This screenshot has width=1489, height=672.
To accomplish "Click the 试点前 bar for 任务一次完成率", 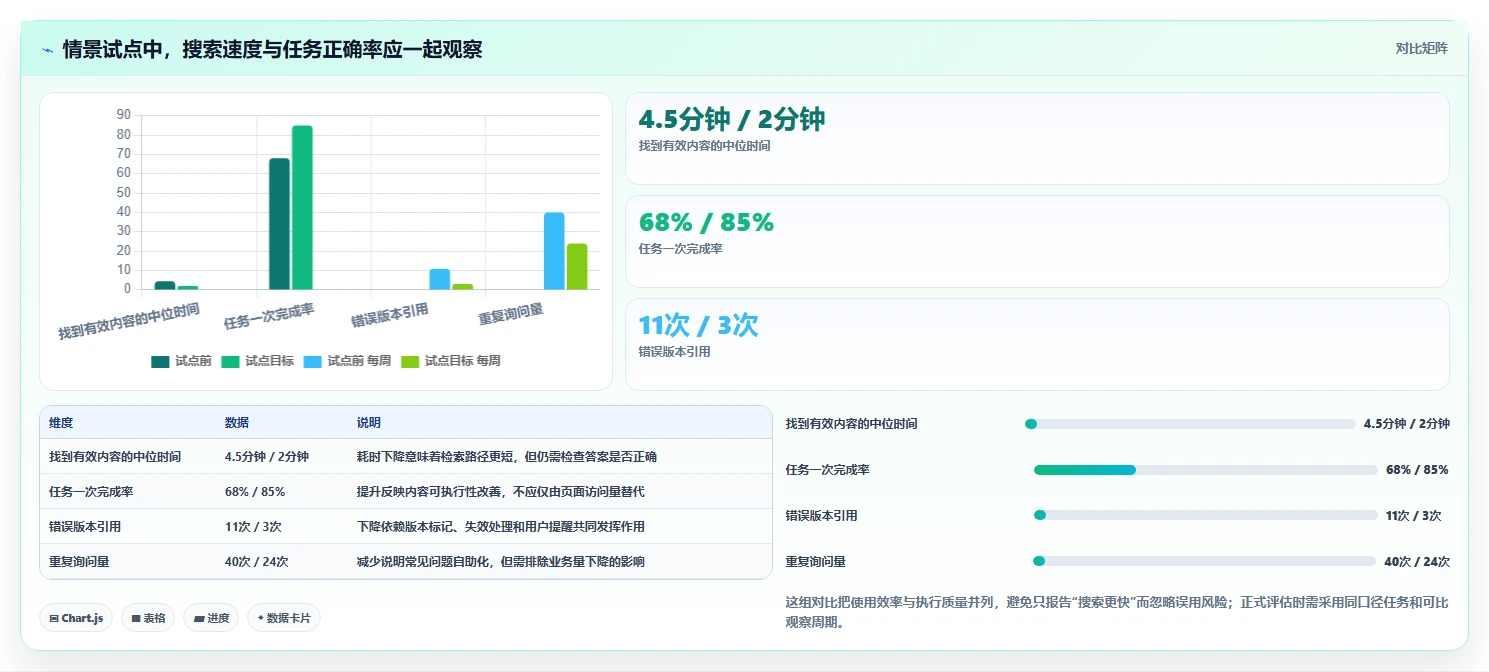I will coord(279,224).
